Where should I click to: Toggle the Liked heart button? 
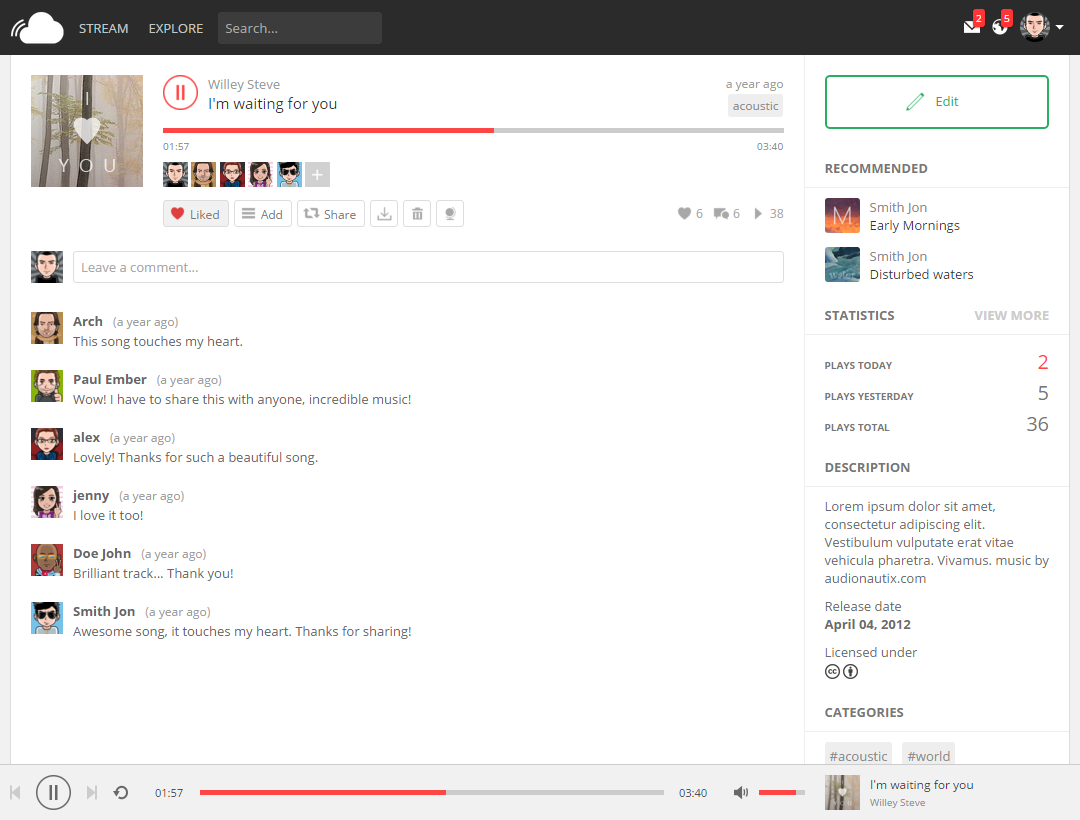click(196, 214)
